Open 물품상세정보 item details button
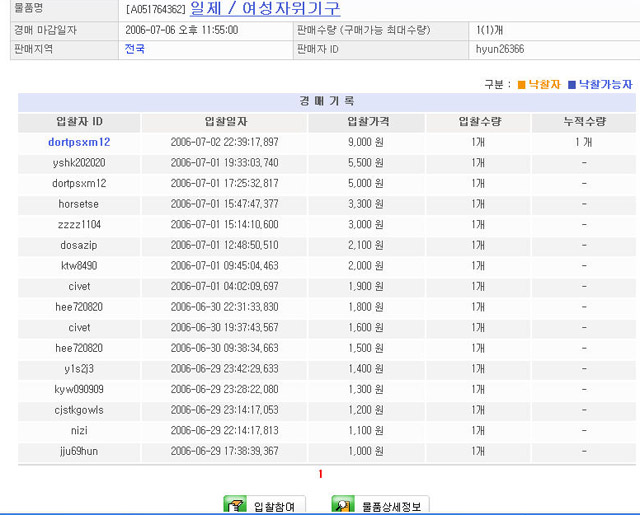640x515 pixels. pos(379,505)
